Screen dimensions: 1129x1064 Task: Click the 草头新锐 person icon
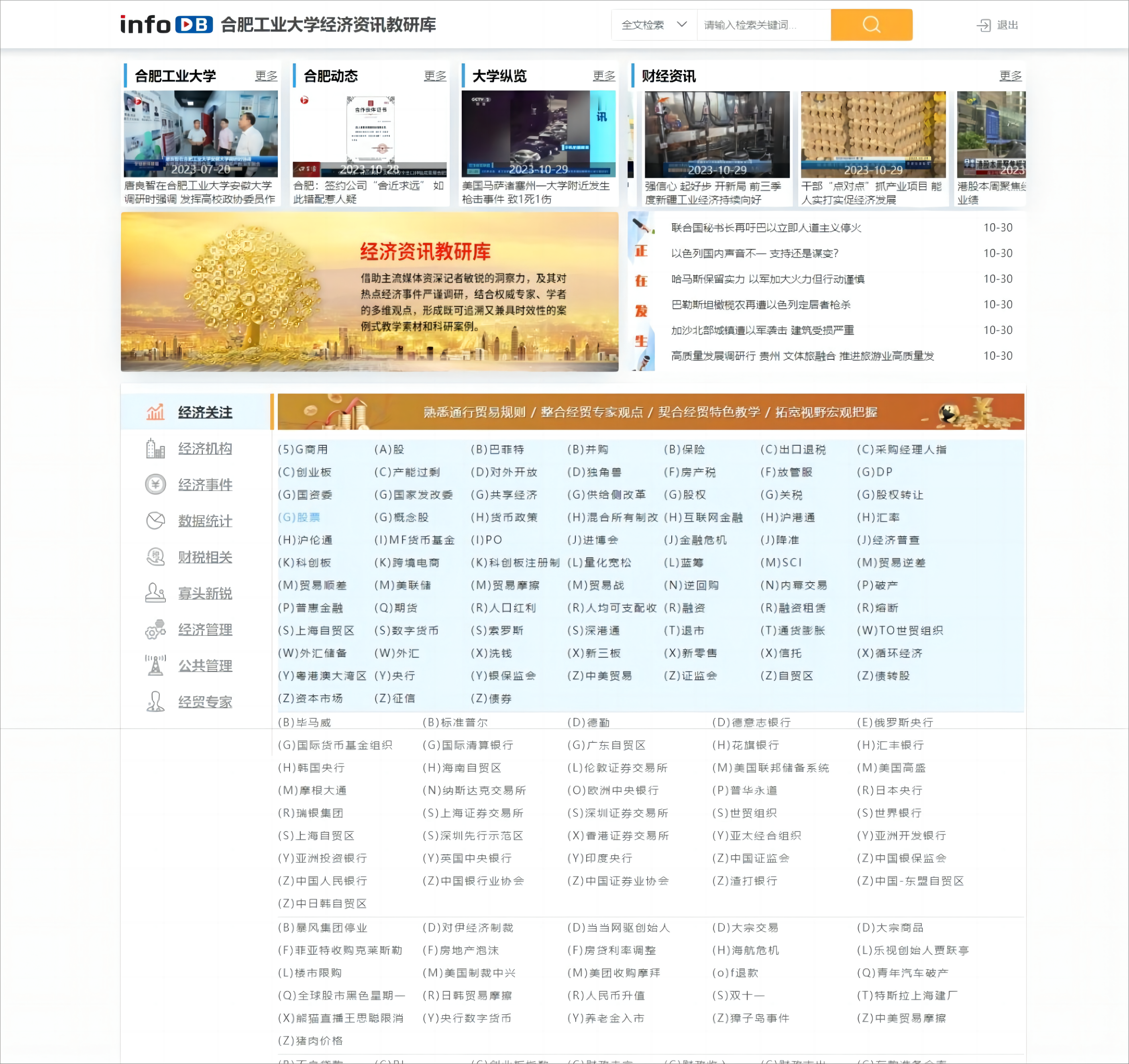pyautogui.click(x=155, y=593)
